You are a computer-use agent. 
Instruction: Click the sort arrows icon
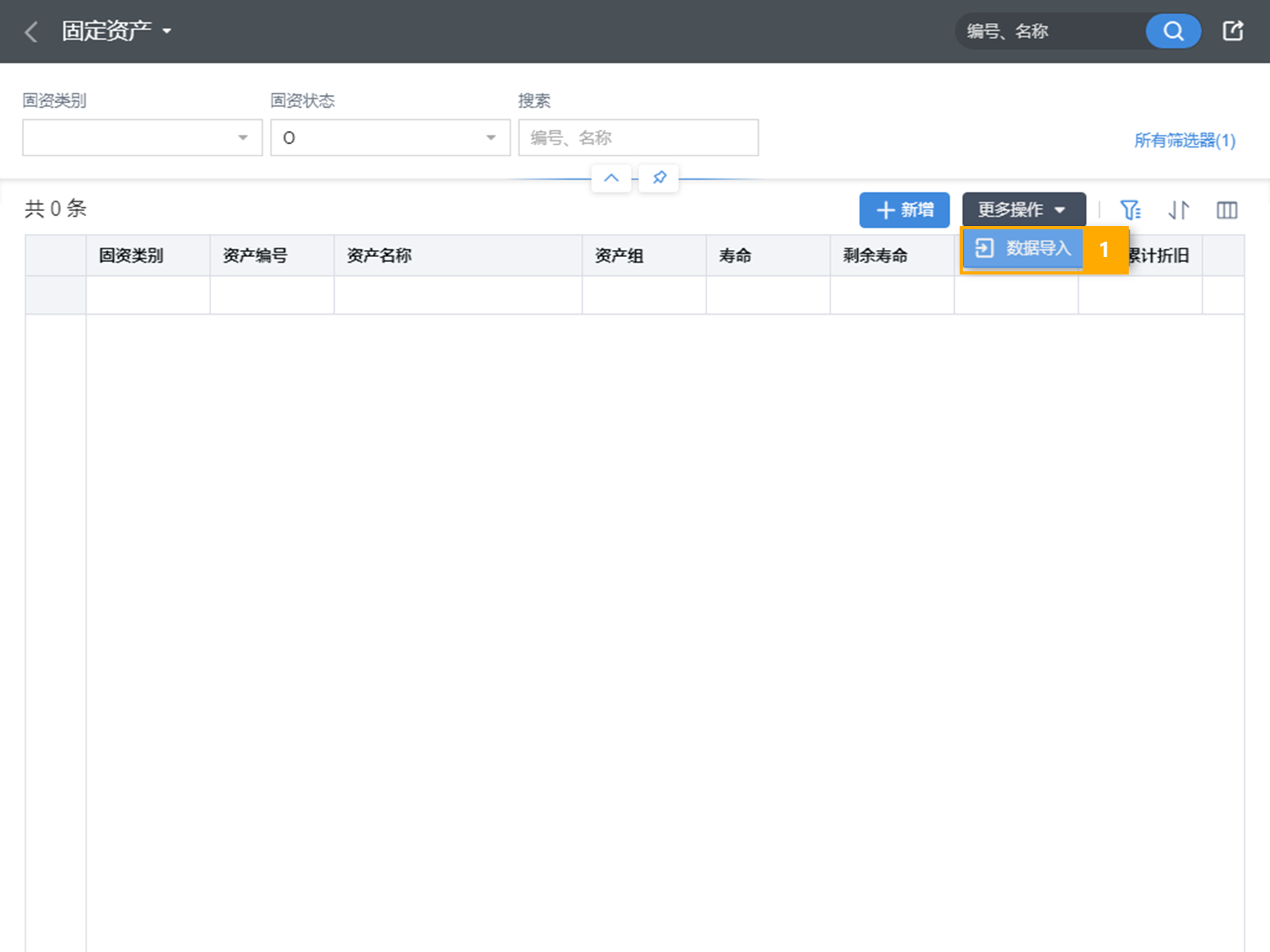click(x=1179, y=210)
